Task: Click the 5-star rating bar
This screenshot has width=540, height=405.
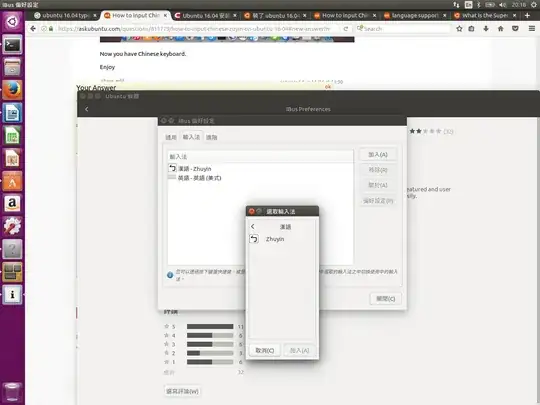Action: pyautogui.click(x=210, y=326)
